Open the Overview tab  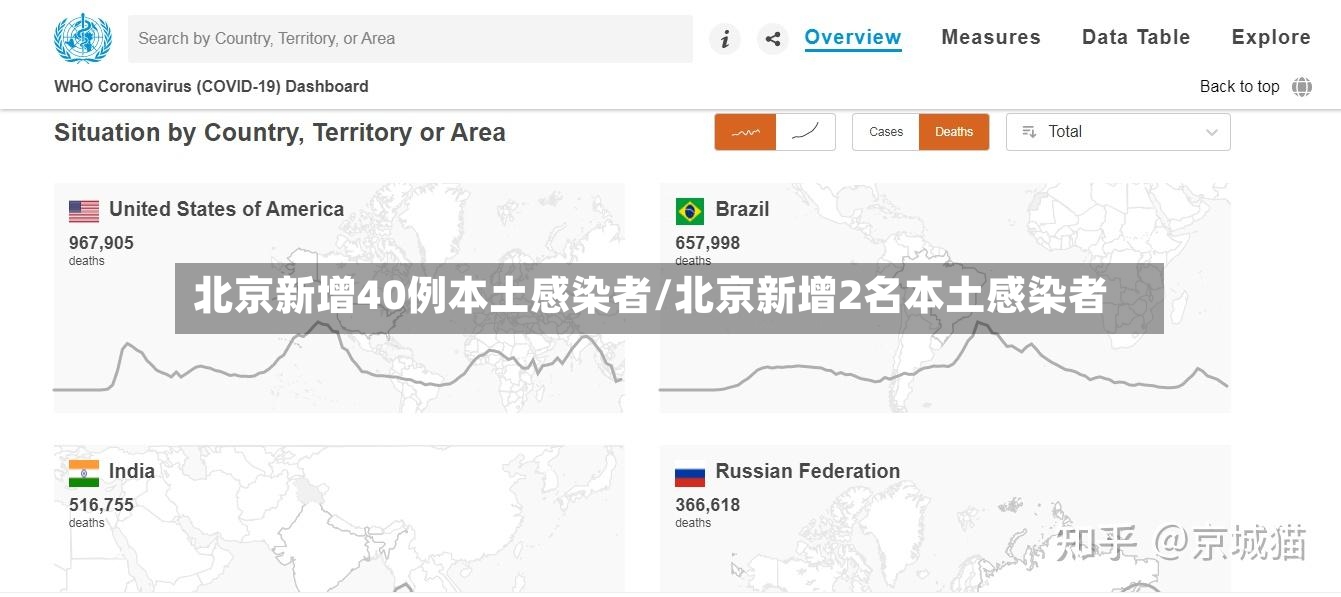click(x=853, y=38)
